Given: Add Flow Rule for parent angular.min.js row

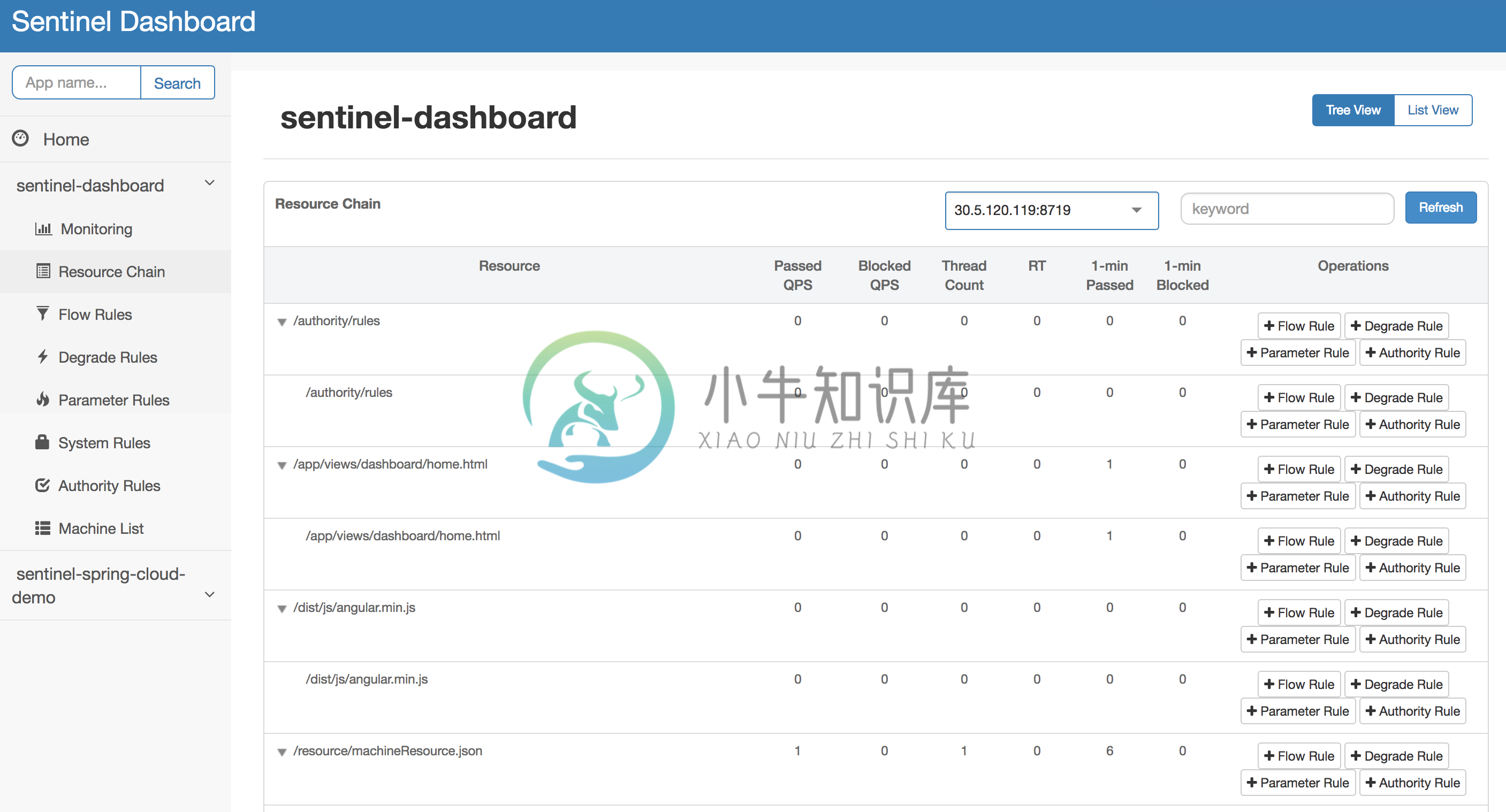Looking at the screenshot, I should click(x=1299, y=613).
